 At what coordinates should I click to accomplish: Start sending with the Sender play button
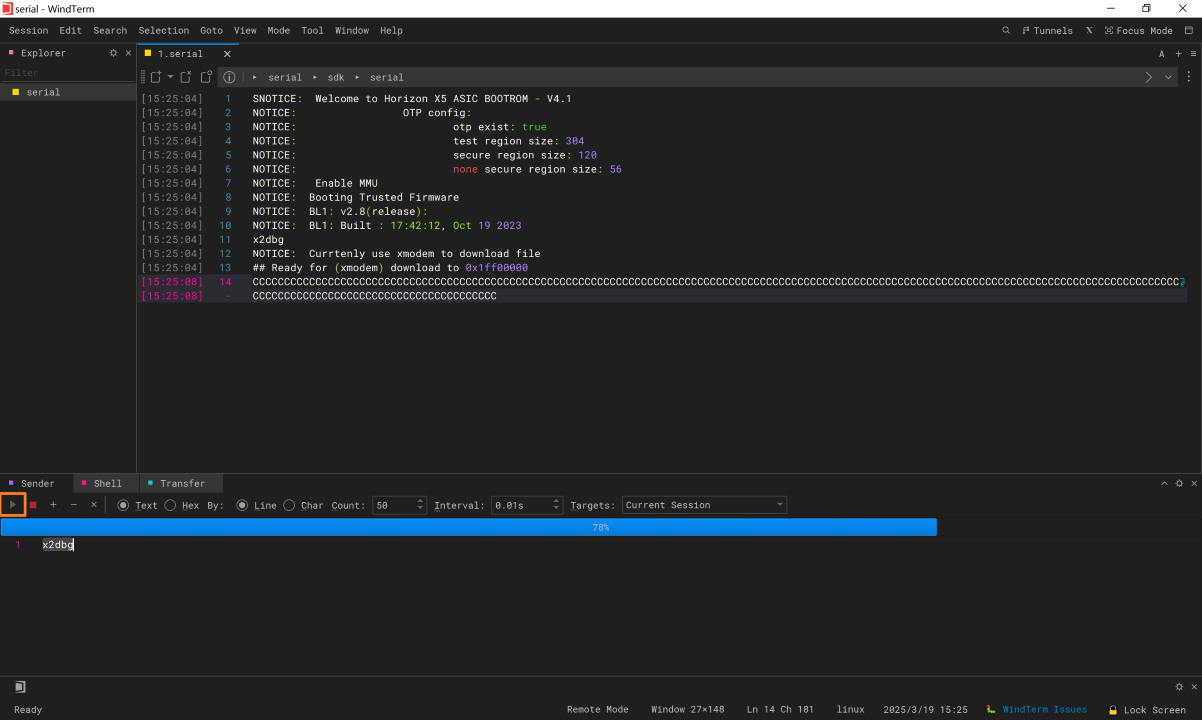pos(13,505)
